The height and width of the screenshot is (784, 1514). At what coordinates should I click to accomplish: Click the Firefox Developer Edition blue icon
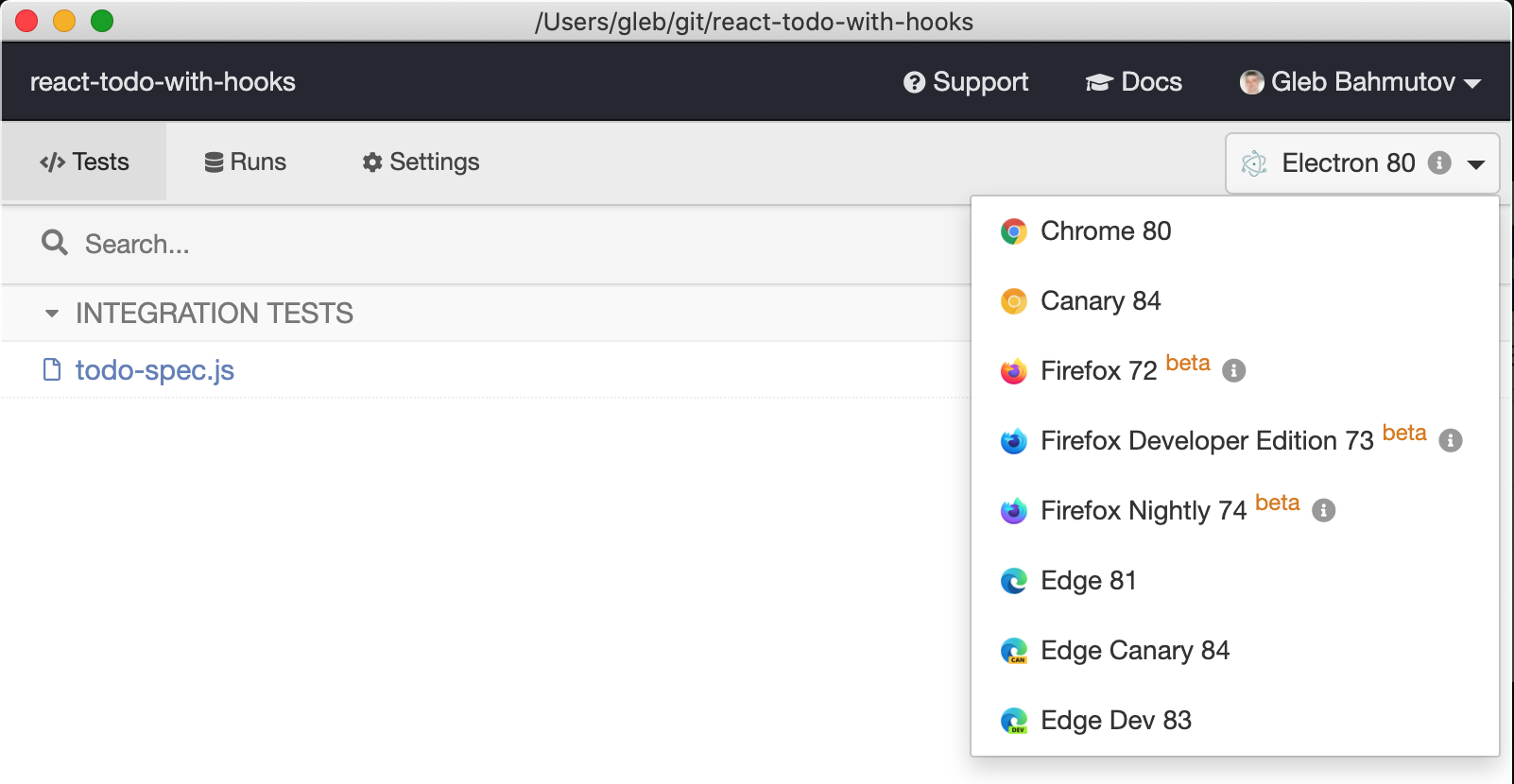pos(1014,441)
